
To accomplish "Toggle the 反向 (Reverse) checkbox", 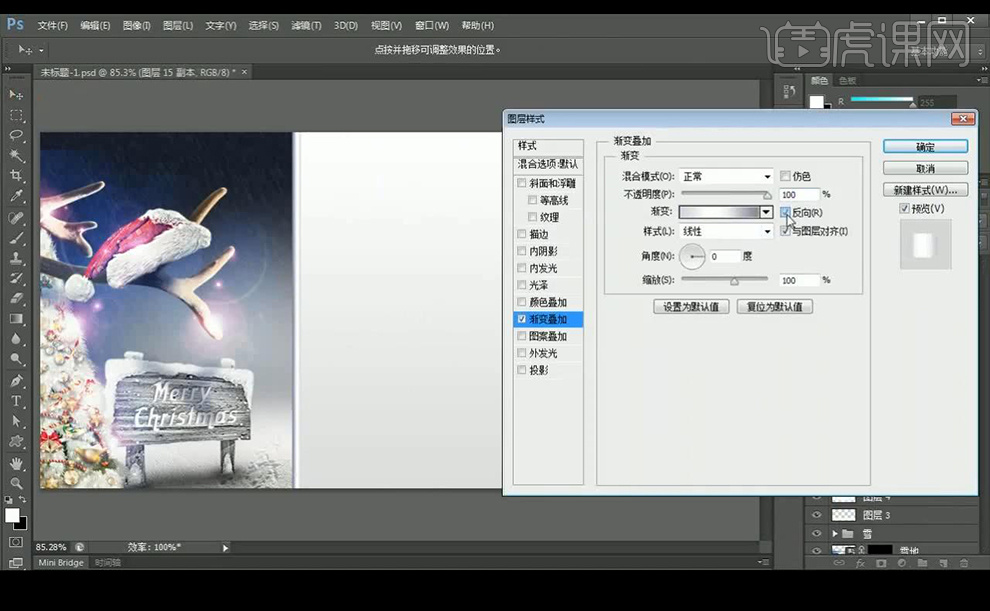I will pyautogui.click(x=785, y=213).
